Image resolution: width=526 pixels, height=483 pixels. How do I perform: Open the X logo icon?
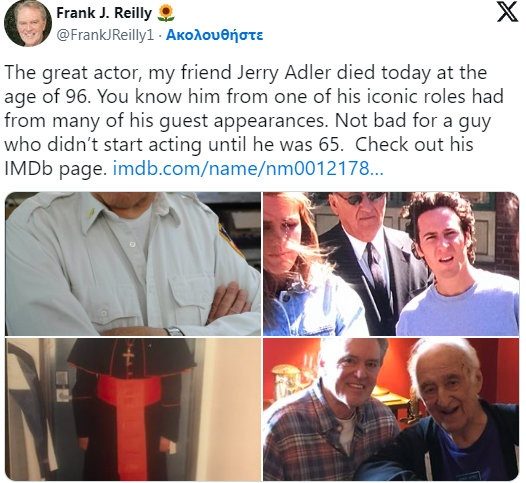pyautogui.click(x=507, y=12)
